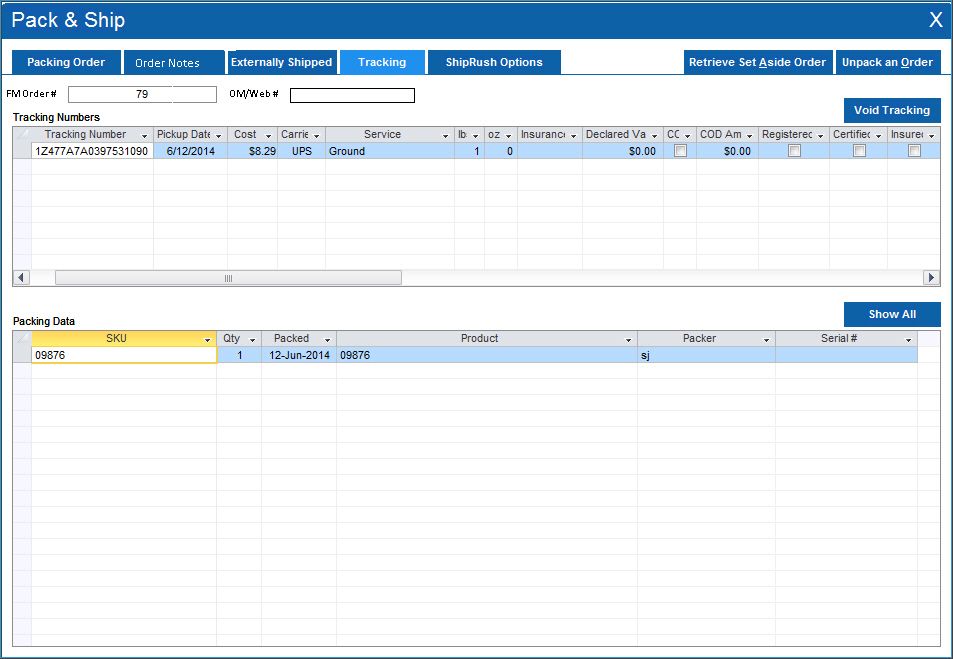Open Service column filter arrow
Image resolution: width=953 pixels, height=659 pixels.
pyautogui.click(x=445, y=135)
